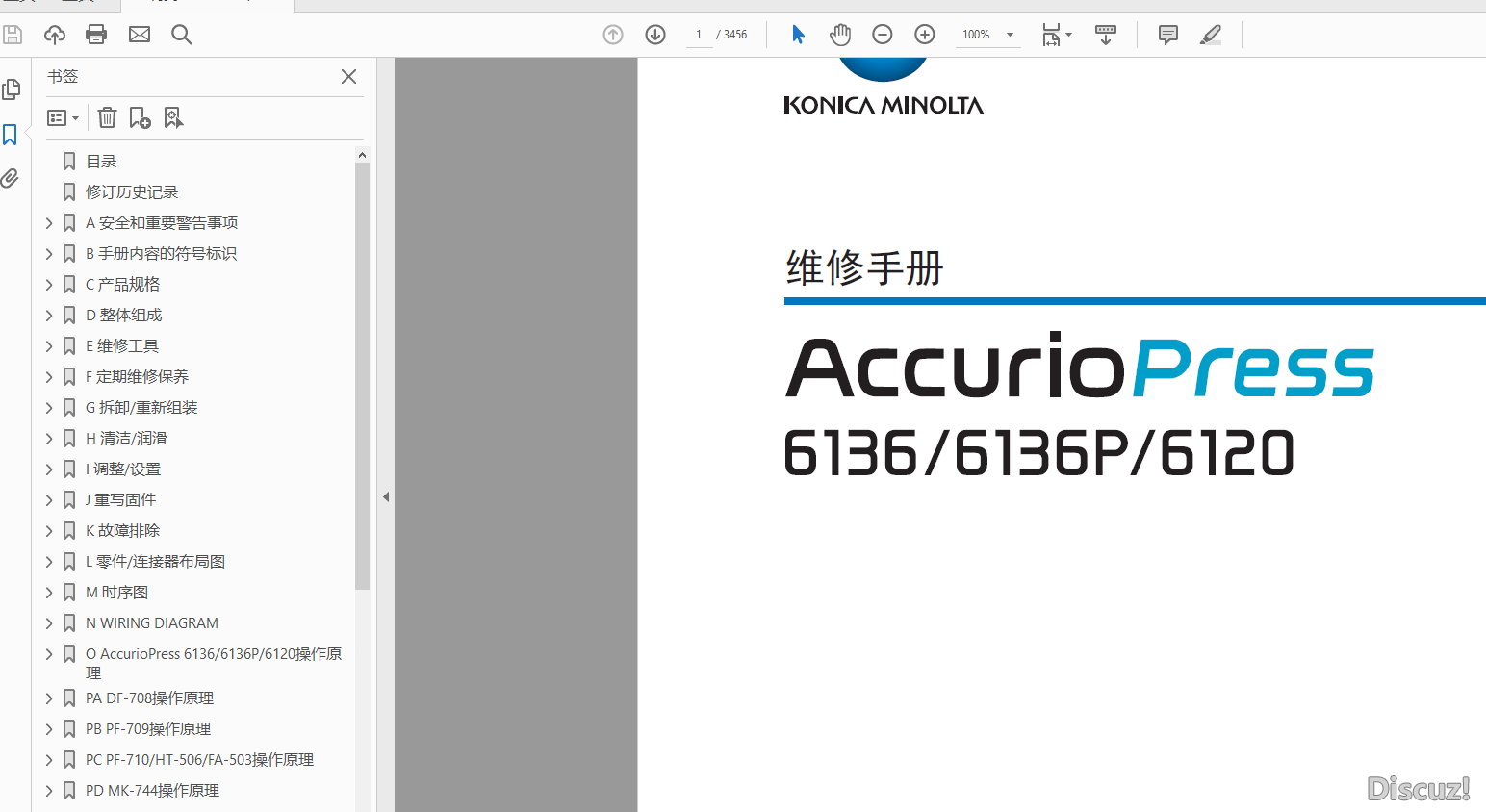The height and width of the screenshot is (812, 1486).
Task: Click the print icon in toolbar
Action: 96,35
